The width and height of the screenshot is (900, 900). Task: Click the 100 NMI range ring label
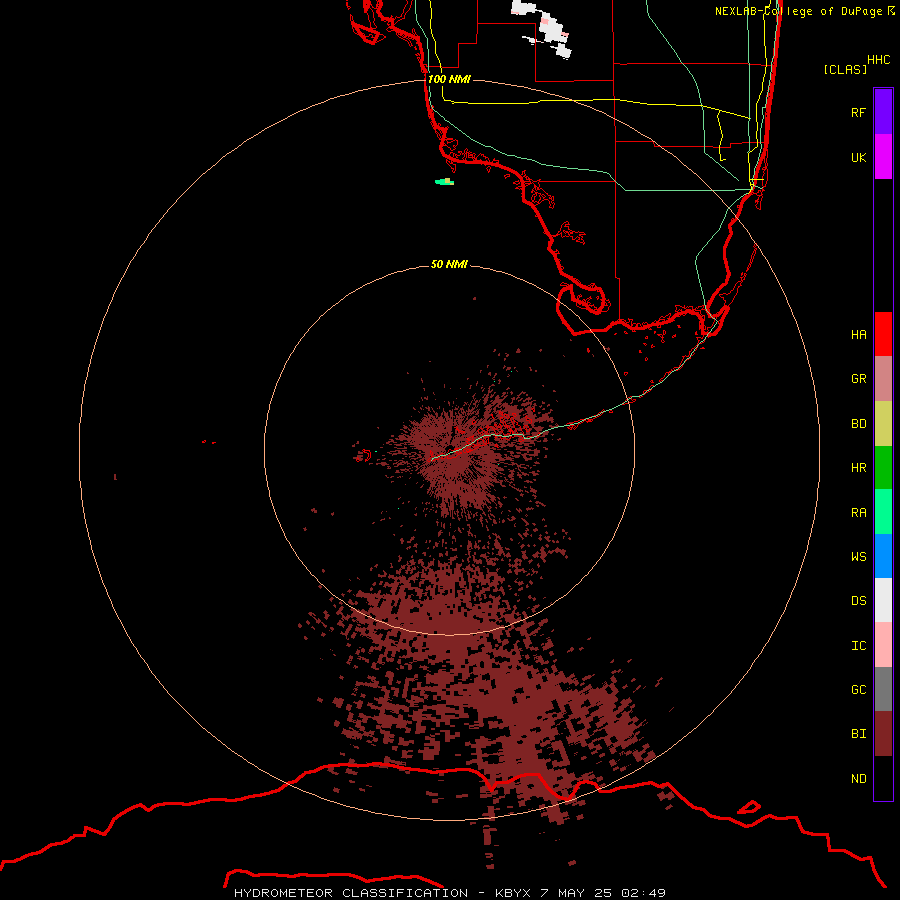tap(449, 79)
